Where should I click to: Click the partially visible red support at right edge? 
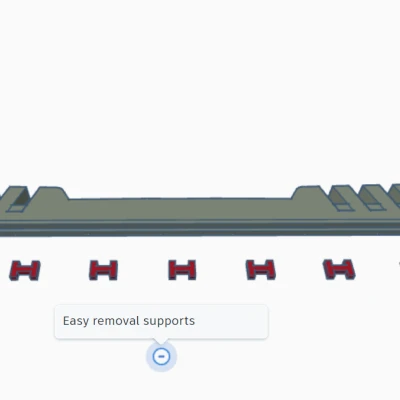point(399,263)
